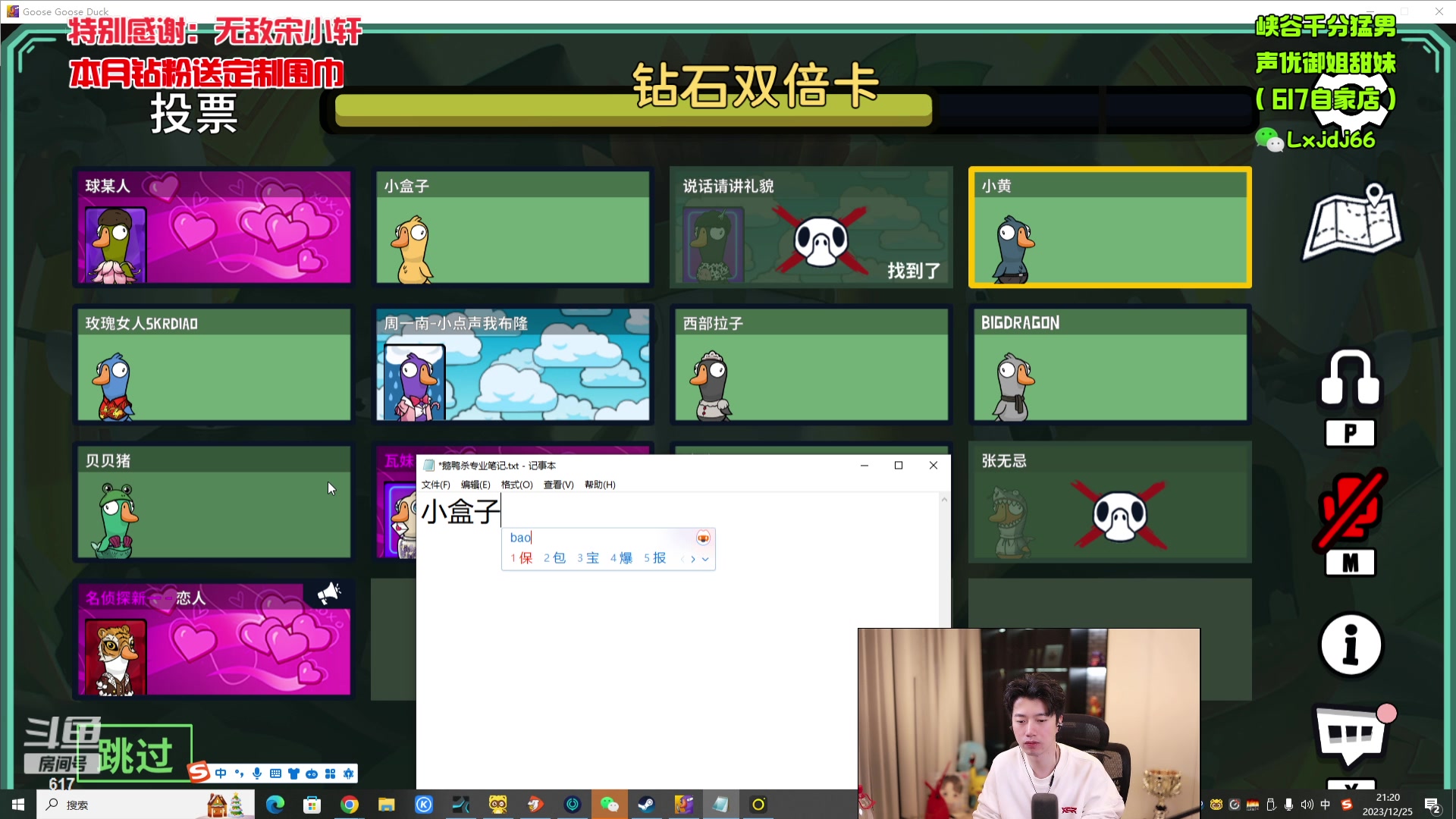Image resolution: width=1456 pixels, height=819 pixels.
Task: Open the map icon in the game
Action: (x=1354, y=222)
